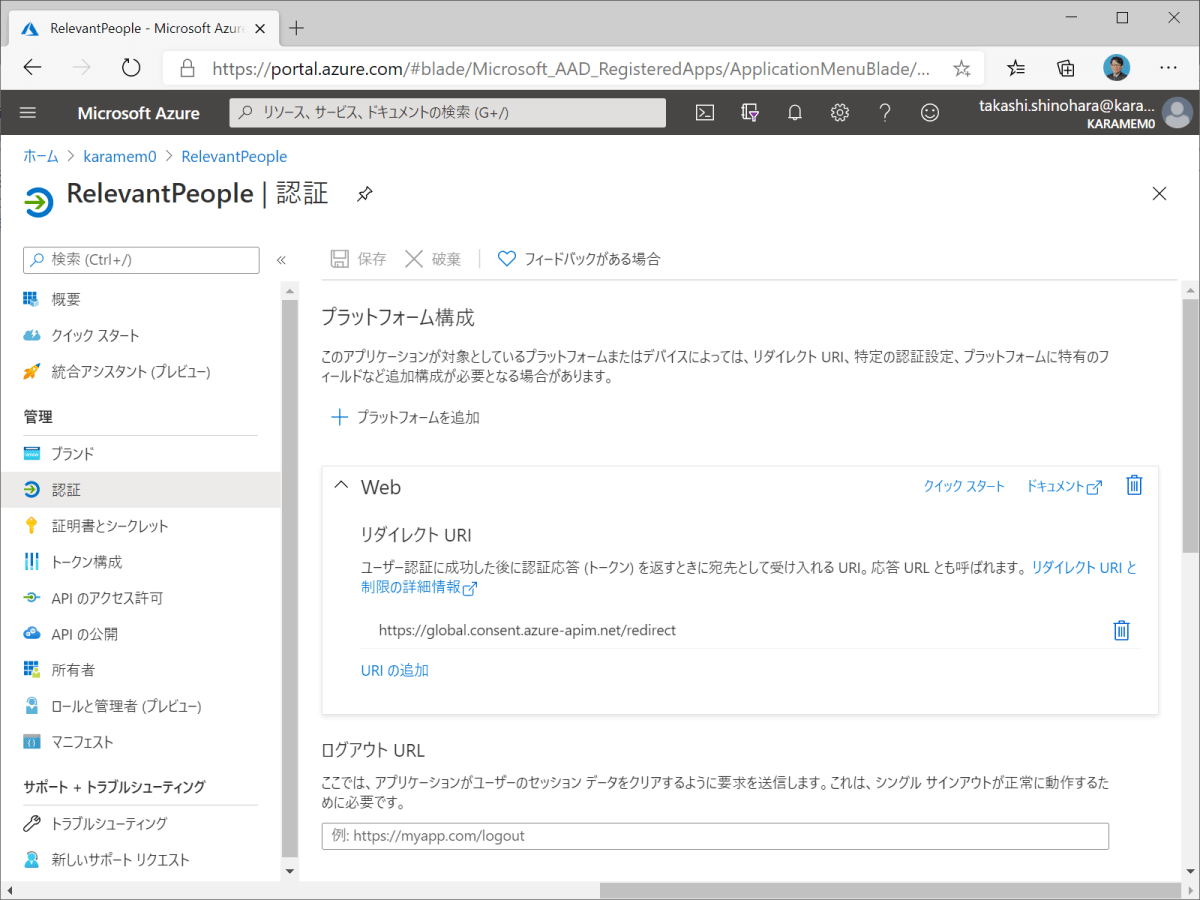Open a new browser tab with plus

pos(296,28)
